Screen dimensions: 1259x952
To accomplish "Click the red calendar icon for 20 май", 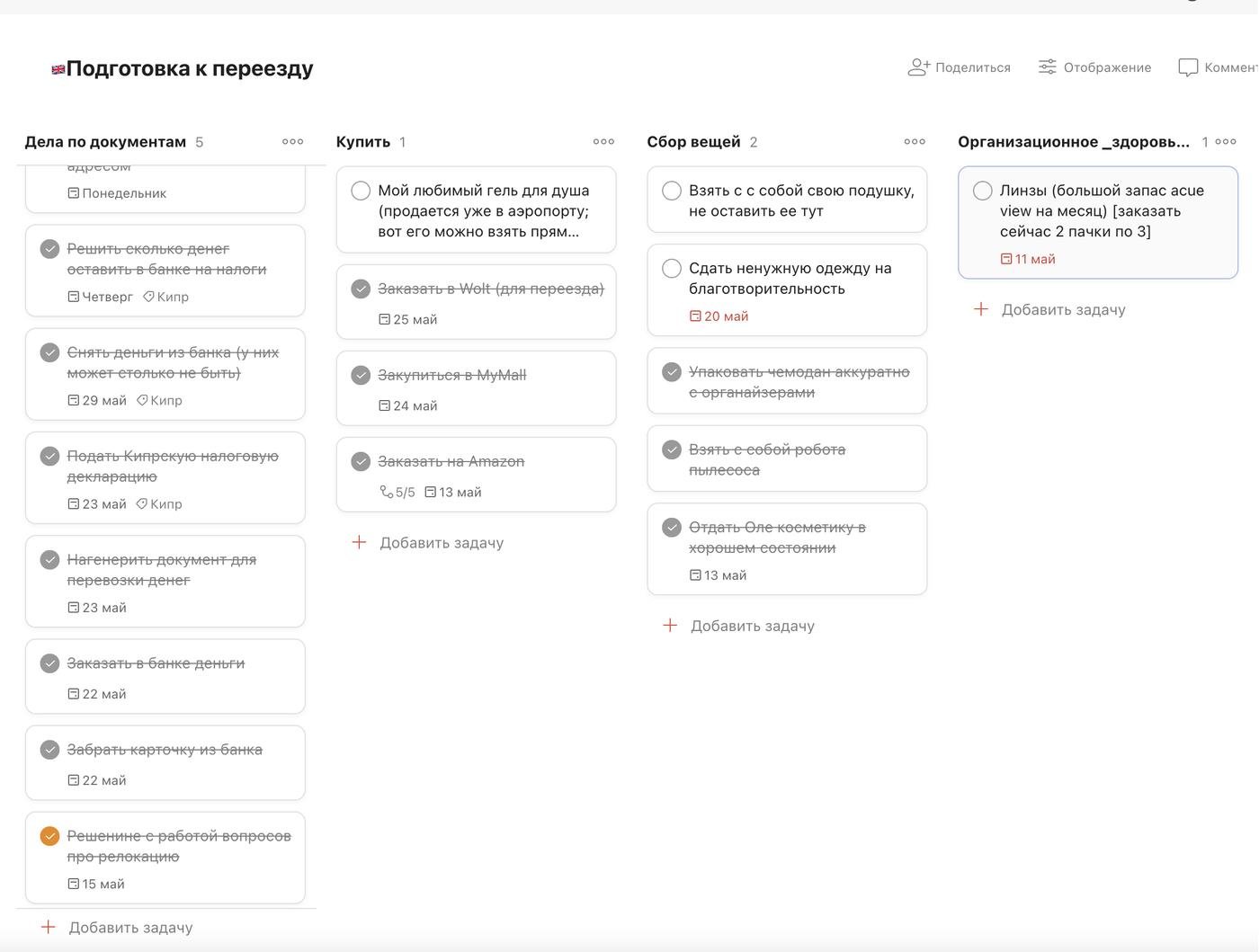I will pos(695,316).
